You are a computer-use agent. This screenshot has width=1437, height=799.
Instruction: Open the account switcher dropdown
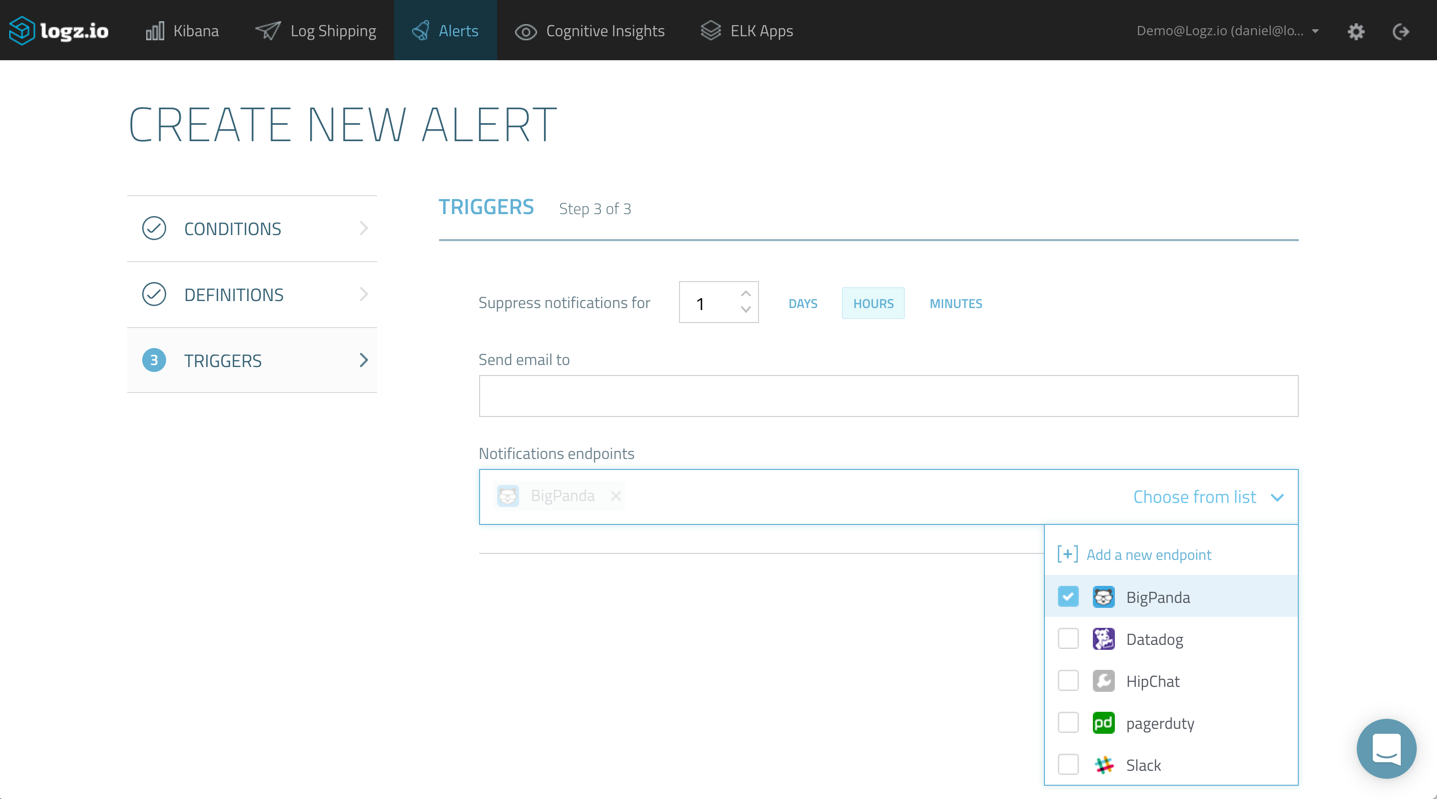click(x=1228, y=31)
